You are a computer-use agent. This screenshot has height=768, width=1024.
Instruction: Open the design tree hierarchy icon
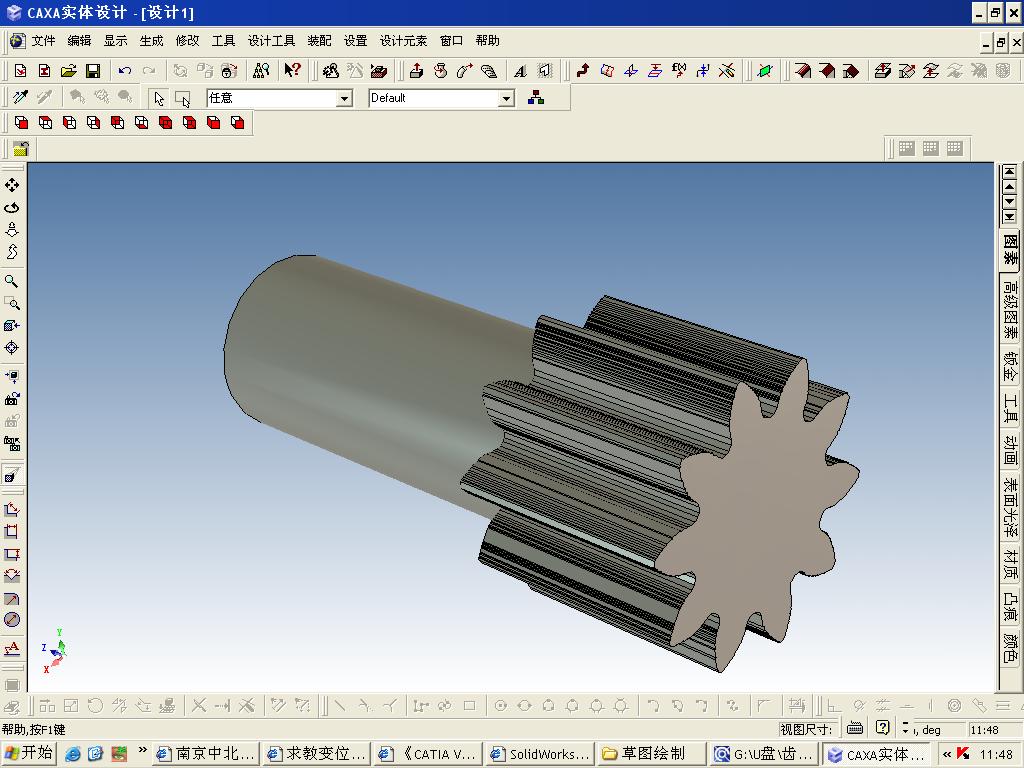tap(261, 70)
